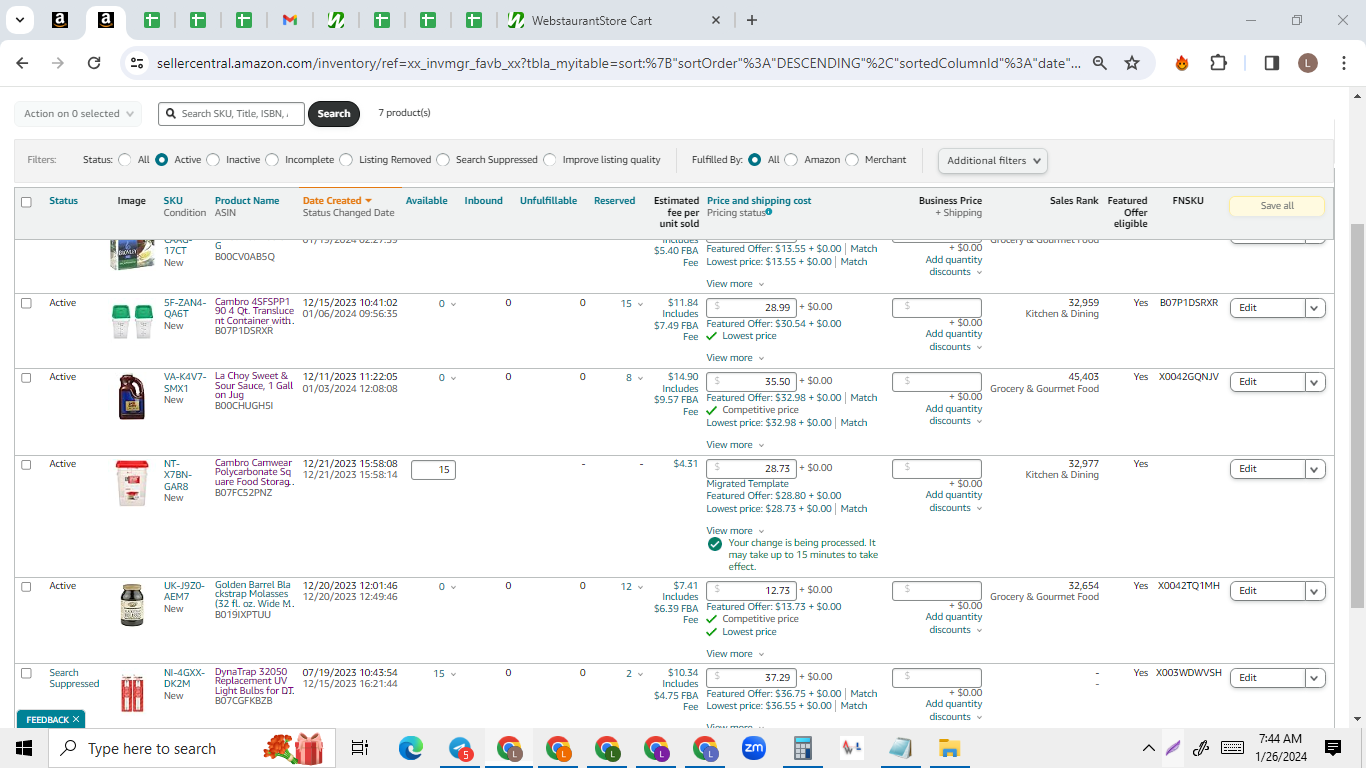Select the Incomplete status filter
The width and height of the screenshot is (1366, 768).
(272, 160)
